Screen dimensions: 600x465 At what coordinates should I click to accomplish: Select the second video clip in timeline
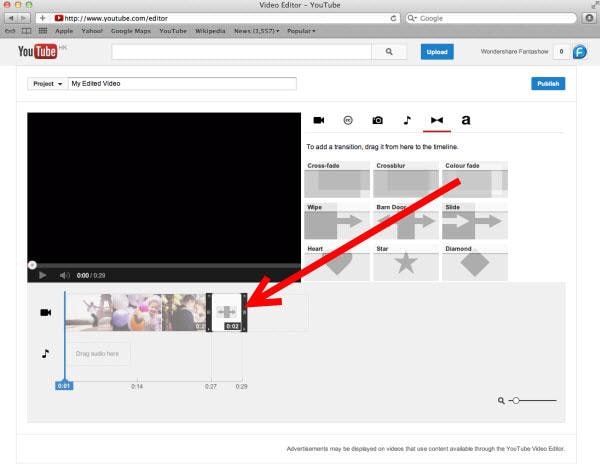pos(184,312)
